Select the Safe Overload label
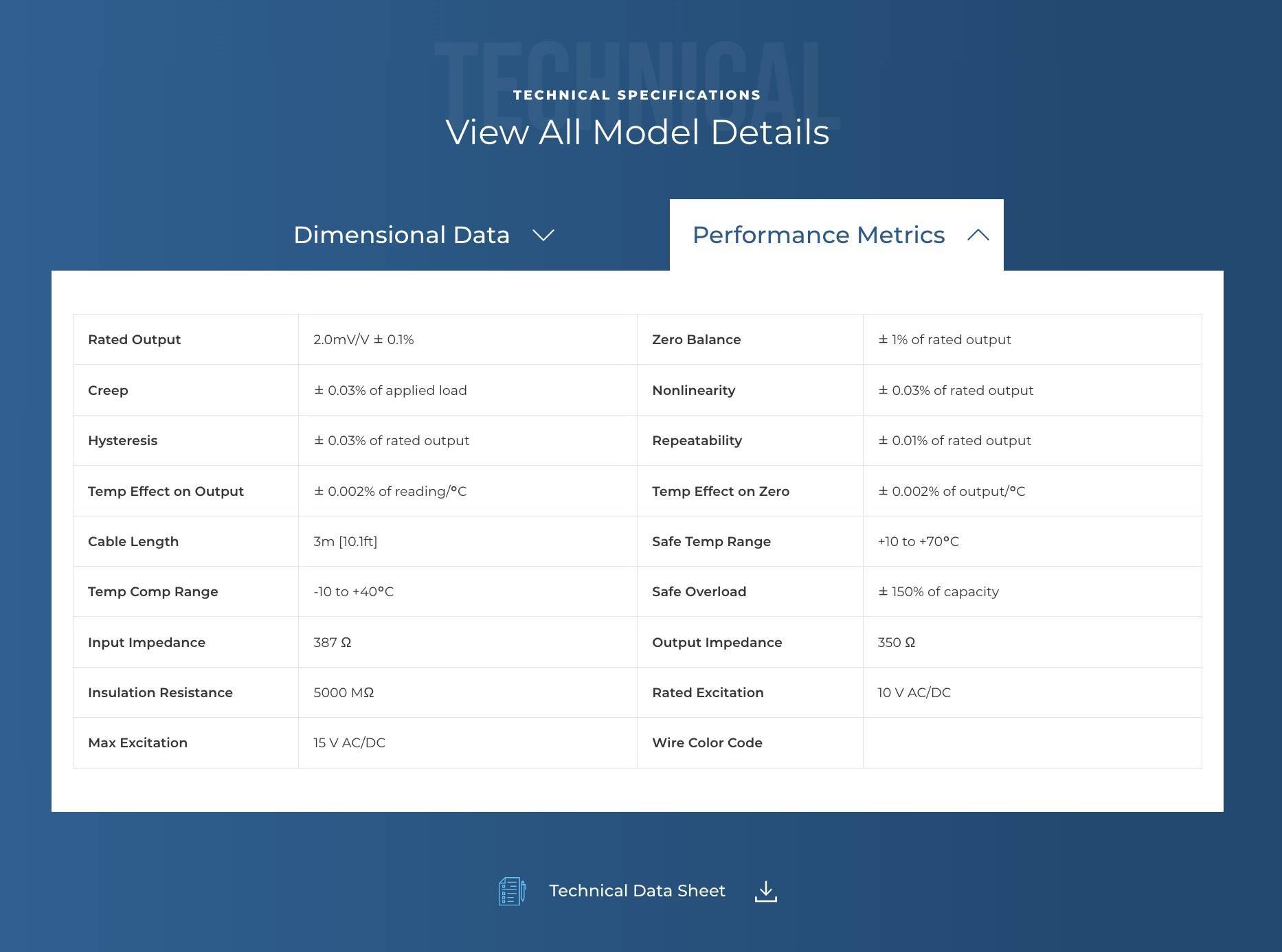 click(699, 591)
